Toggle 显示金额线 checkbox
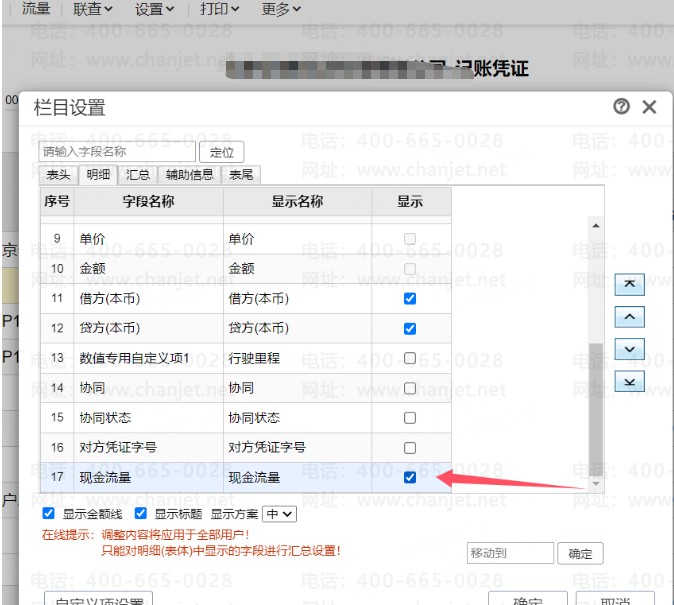 click(49, 513)
